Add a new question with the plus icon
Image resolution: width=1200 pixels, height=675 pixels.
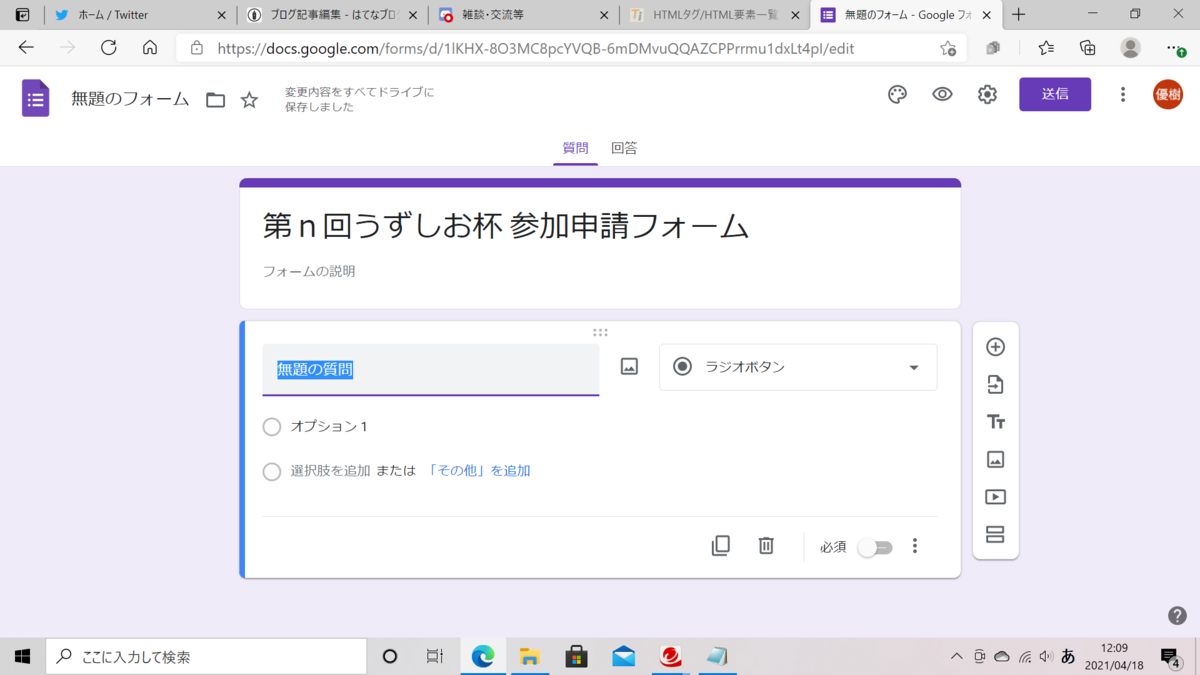point(995,346)
